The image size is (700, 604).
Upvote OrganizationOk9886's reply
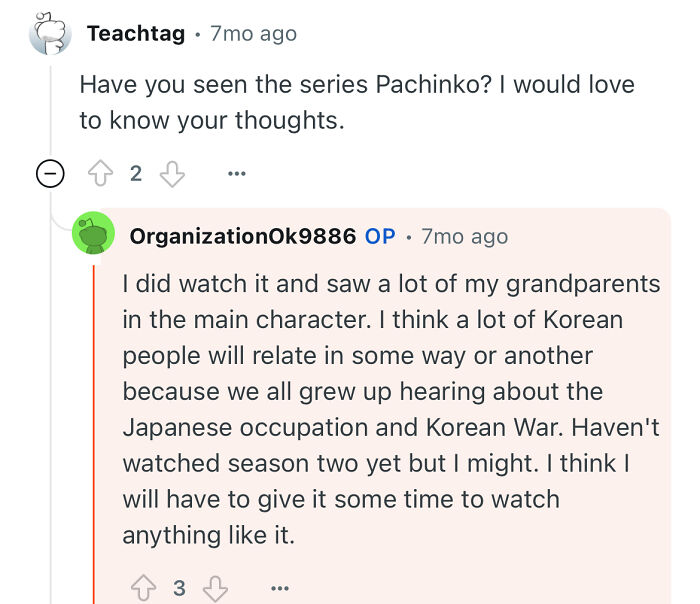144,588
